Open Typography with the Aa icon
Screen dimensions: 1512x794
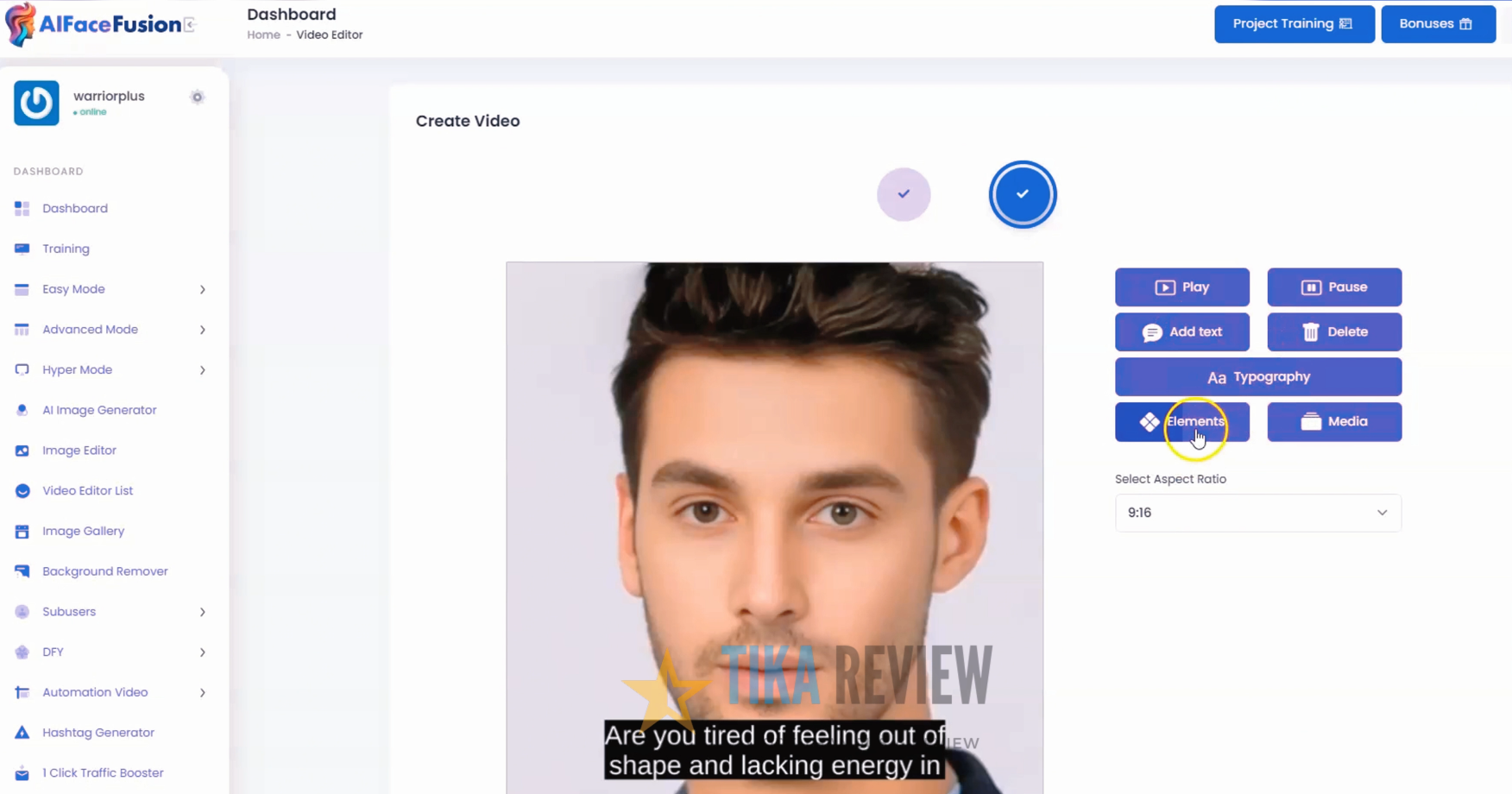(x=1217, y=377)
